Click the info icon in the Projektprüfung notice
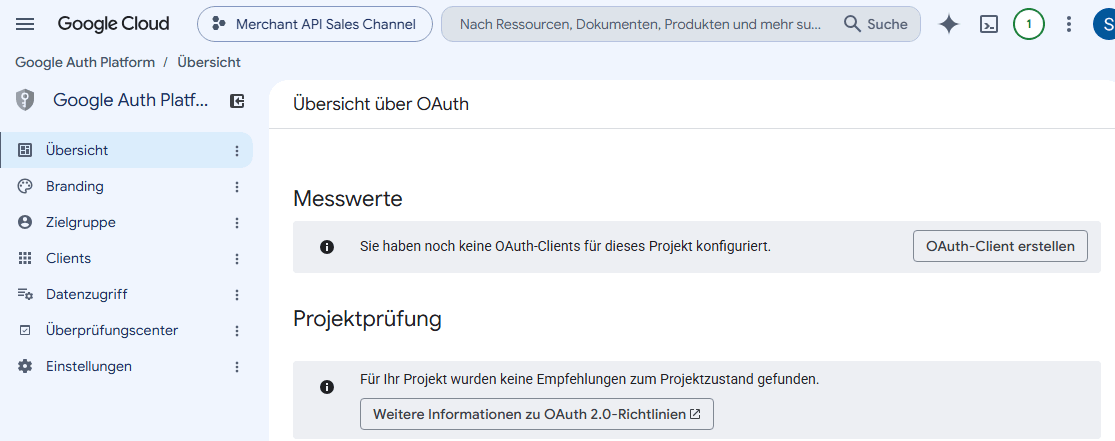 coord(326,387)
